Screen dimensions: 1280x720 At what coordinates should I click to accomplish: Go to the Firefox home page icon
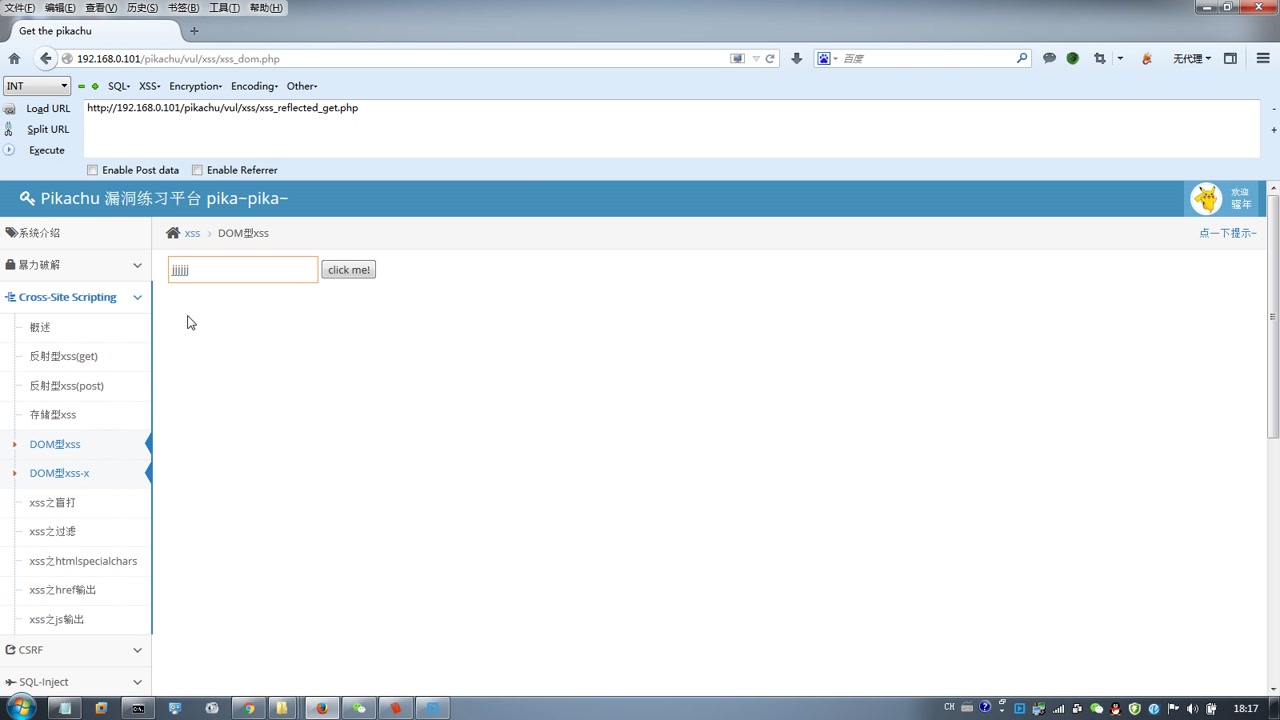(14, 59)
